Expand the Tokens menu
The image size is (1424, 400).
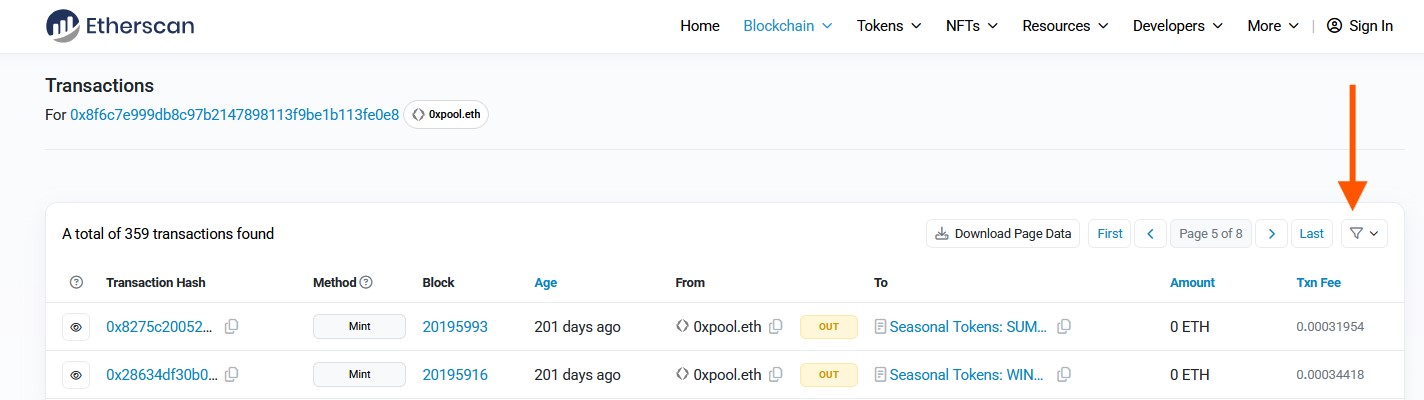coord(888,26)
